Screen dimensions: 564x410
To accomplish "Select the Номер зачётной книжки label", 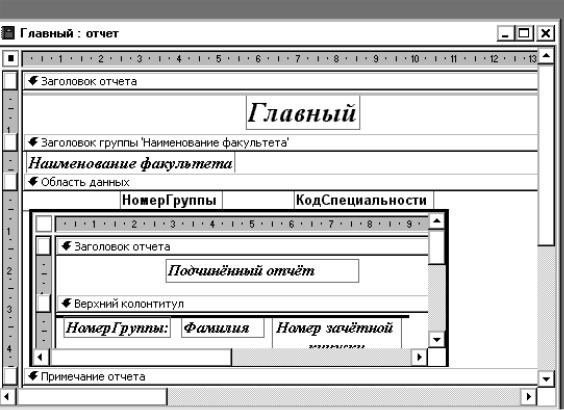I will [337, 333].
